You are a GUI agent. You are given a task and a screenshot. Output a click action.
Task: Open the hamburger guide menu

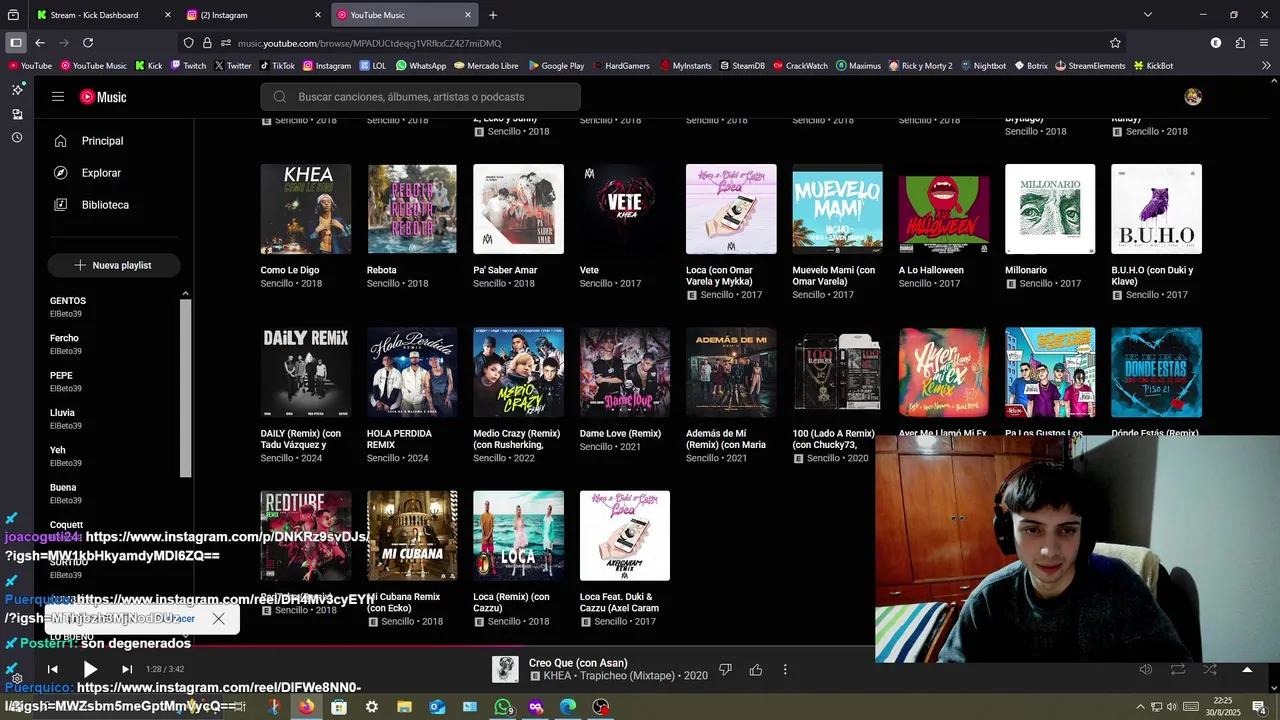[x=58, y=97]
